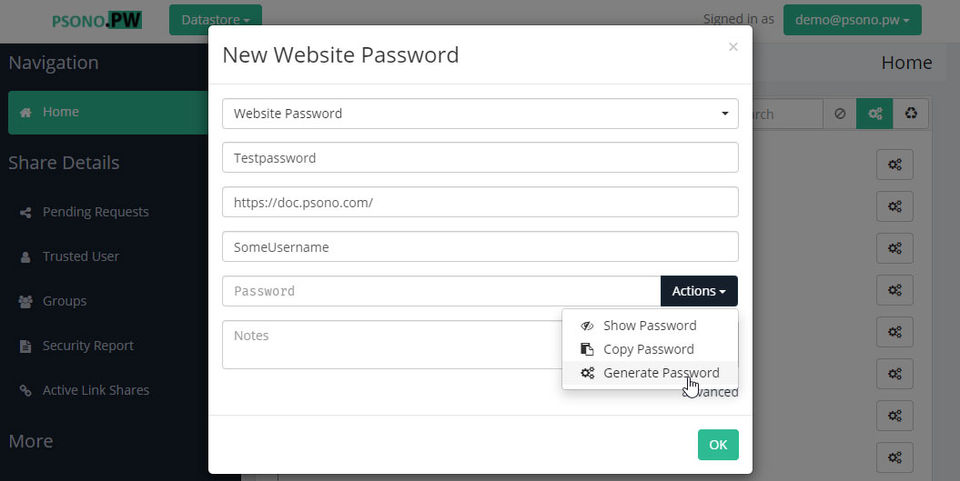Viewport: 960px width, 481px height.
Task: Select Generate Password from Actions menu
Action: click(660, 373)
